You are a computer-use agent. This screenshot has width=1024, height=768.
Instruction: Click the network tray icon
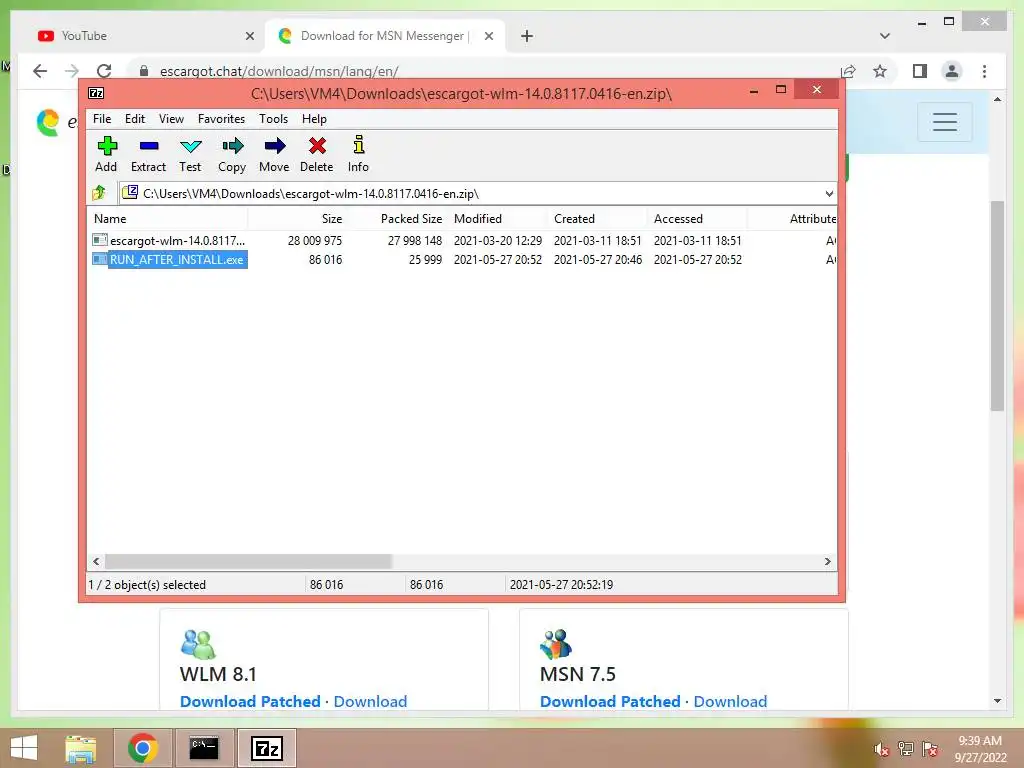pos(906,749)
